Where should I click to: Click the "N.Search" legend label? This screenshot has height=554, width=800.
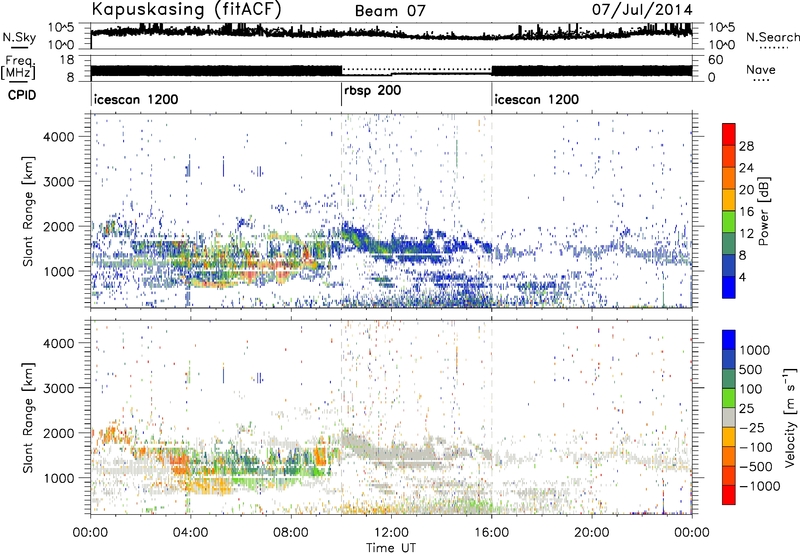coord(772,37)
